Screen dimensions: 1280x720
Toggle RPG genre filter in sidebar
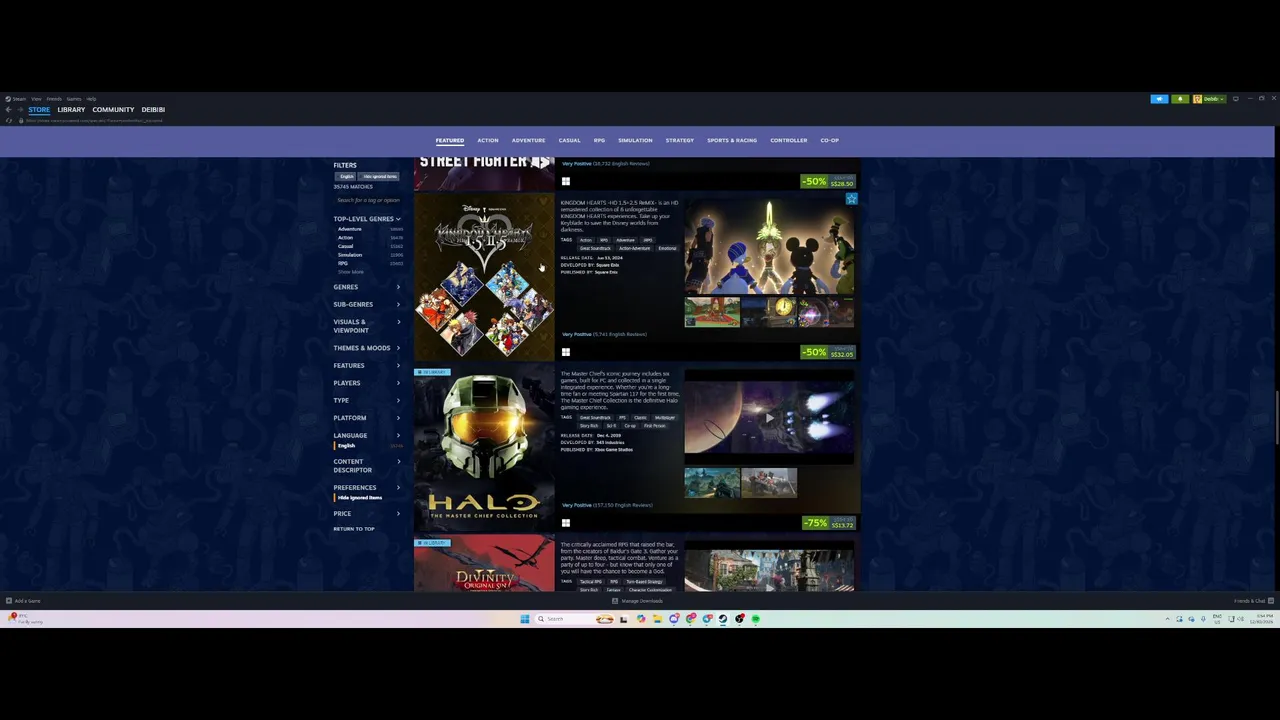pyautogui.click(x=342, y=263)
